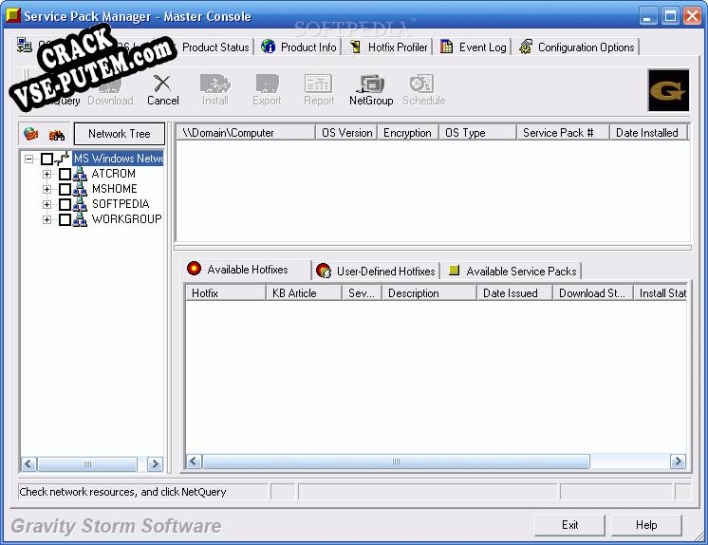This screenshot has width=708, height=545.
Task: Click the title bar application icon
Action: coord(14,14)
